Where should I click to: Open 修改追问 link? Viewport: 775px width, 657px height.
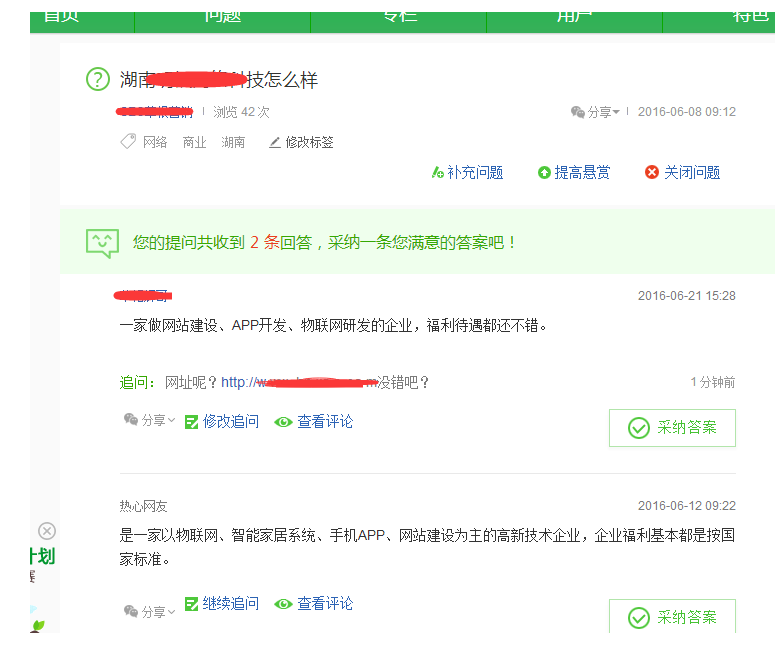click(x=231, y=422)
